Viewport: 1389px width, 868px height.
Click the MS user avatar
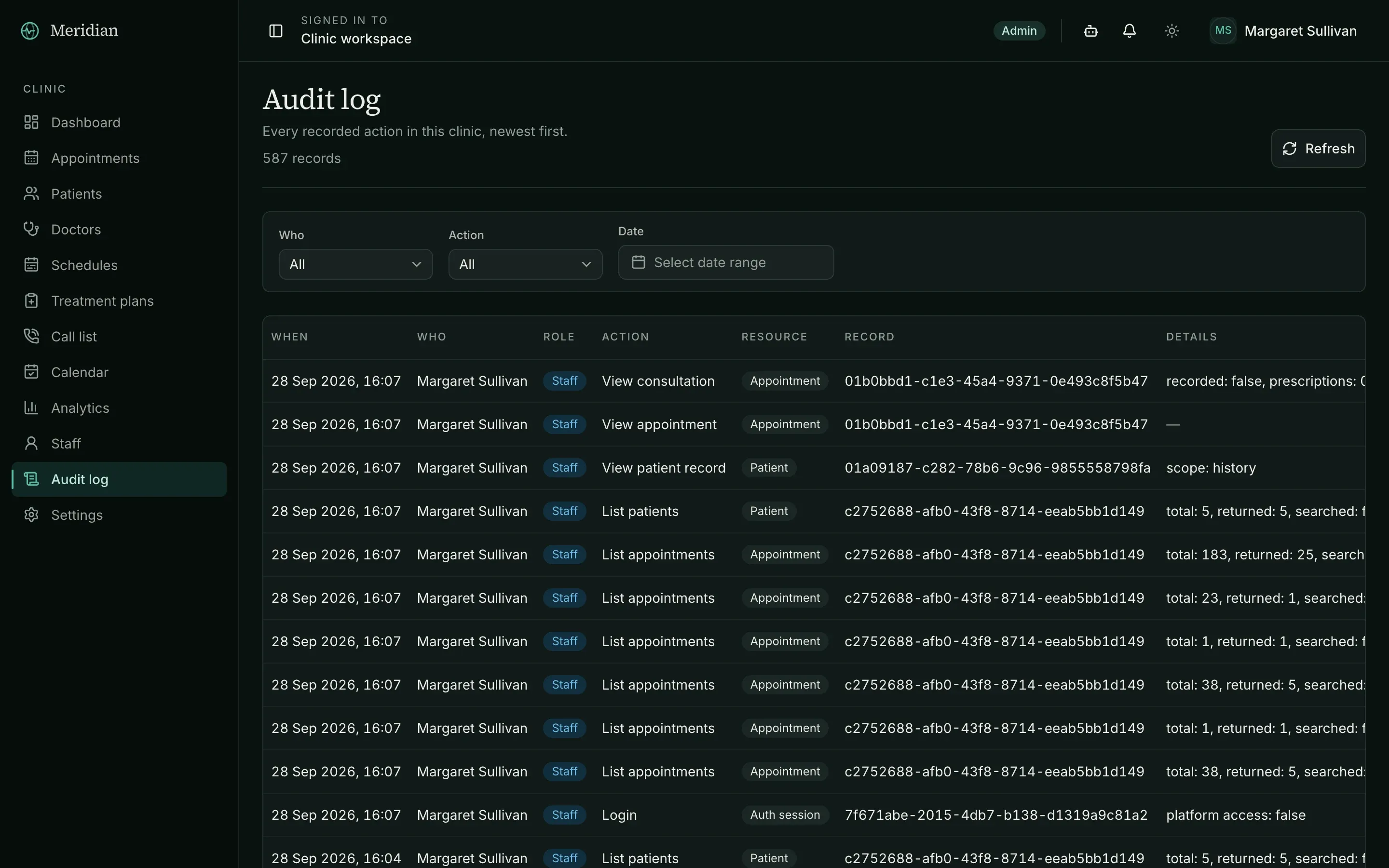coord(1223,30)
